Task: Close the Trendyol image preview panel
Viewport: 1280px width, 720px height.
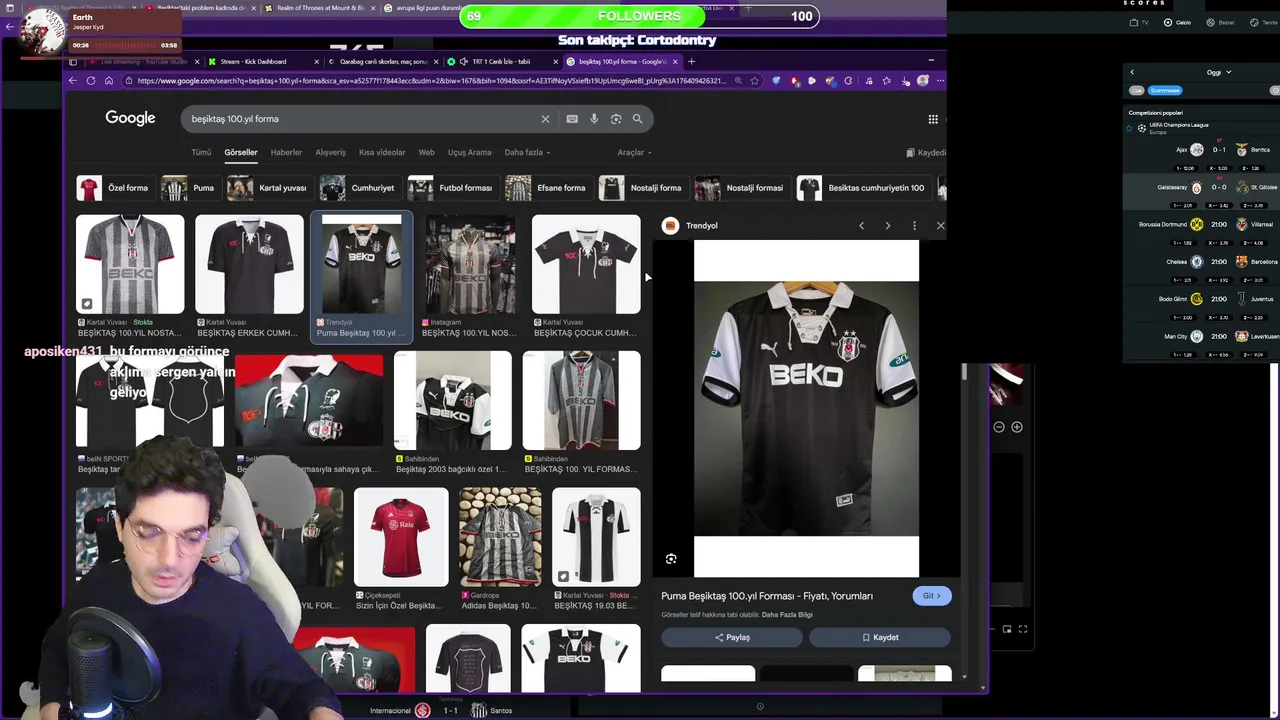Action: point(940,226)
